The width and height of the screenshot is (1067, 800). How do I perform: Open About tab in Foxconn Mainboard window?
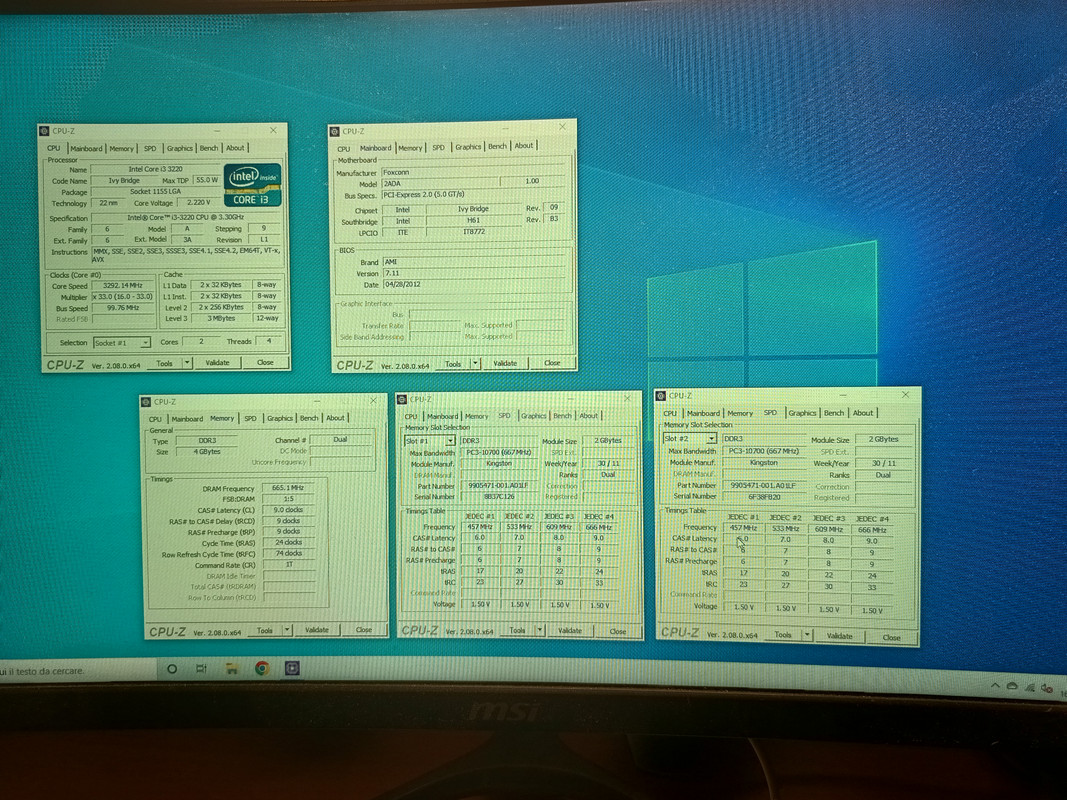pyautogui.click(x=524, y=146)
